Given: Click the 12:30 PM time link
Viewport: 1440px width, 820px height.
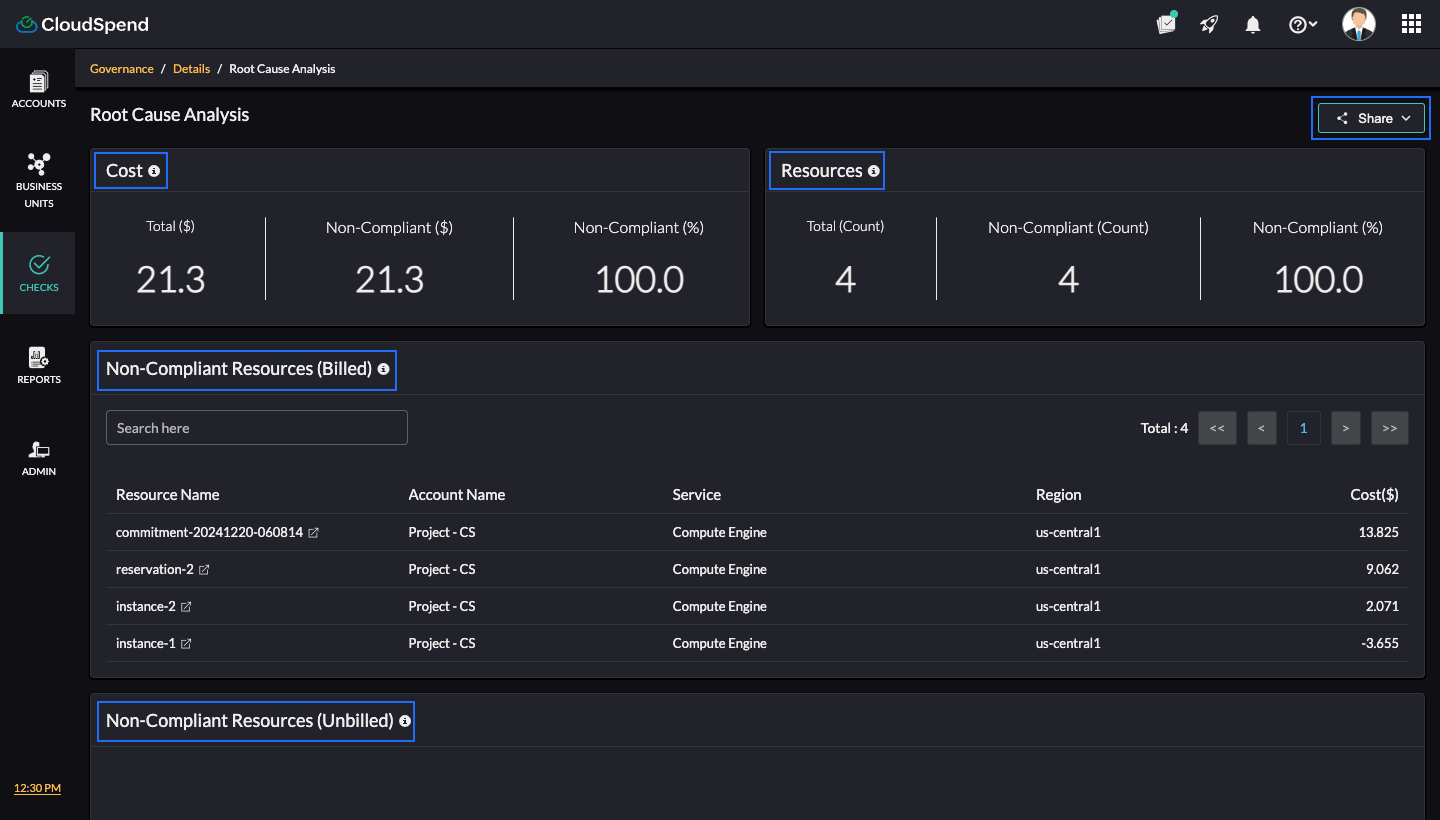Looking at the screenshot, I should (37, 788).
